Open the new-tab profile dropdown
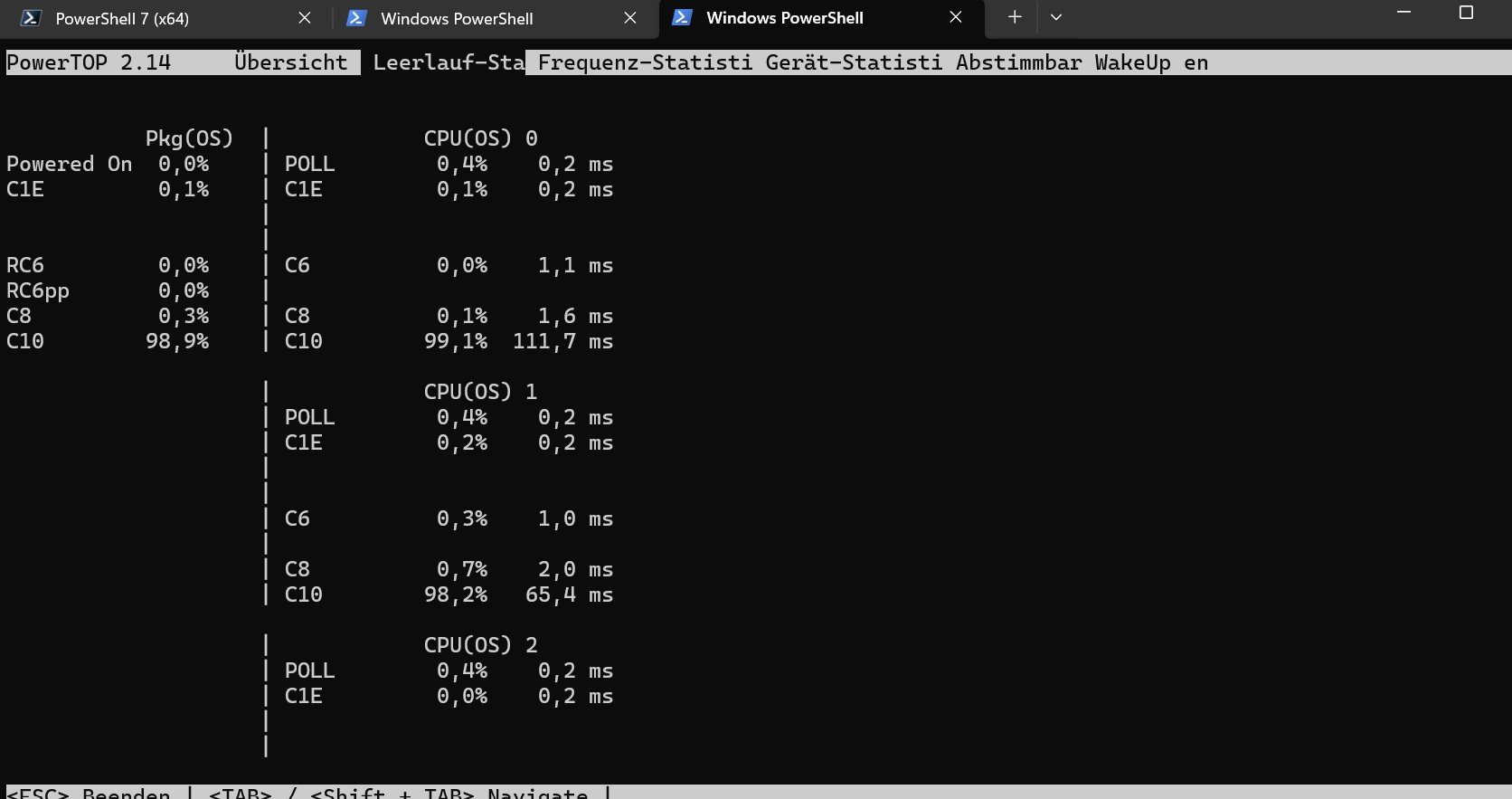Image resolution: width=1512 pixels, height=799 pixels. (1055, 17)
